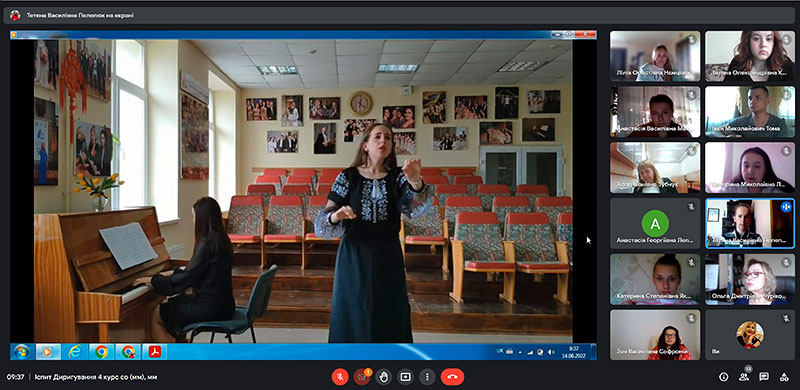Select Катерина Миколаївна participant tile

click(750, 167)
